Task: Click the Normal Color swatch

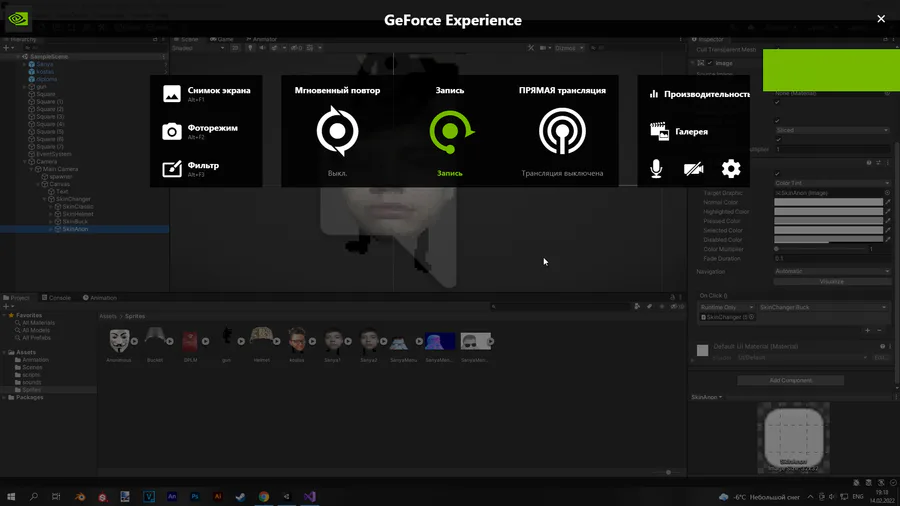Action: click(x=828, y=202)
